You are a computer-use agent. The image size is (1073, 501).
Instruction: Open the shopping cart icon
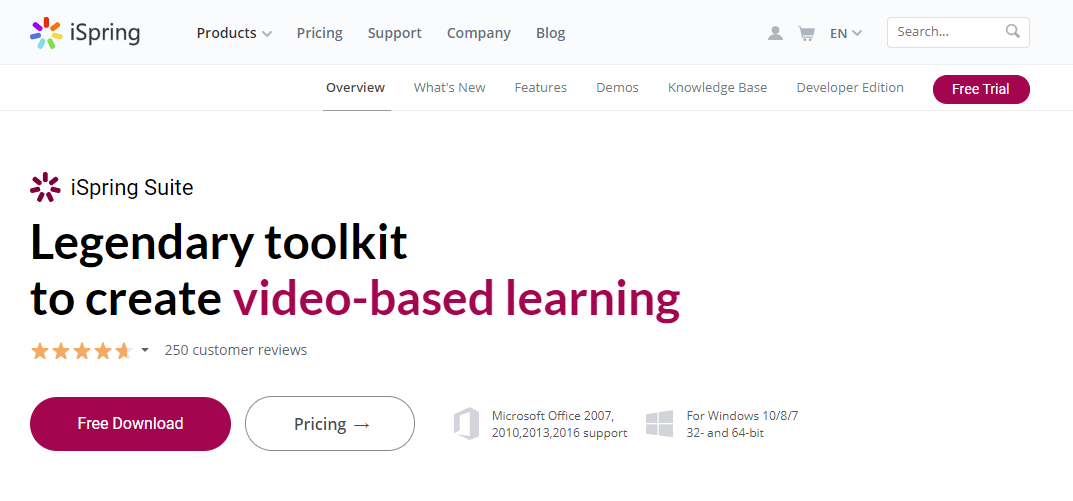807,33
